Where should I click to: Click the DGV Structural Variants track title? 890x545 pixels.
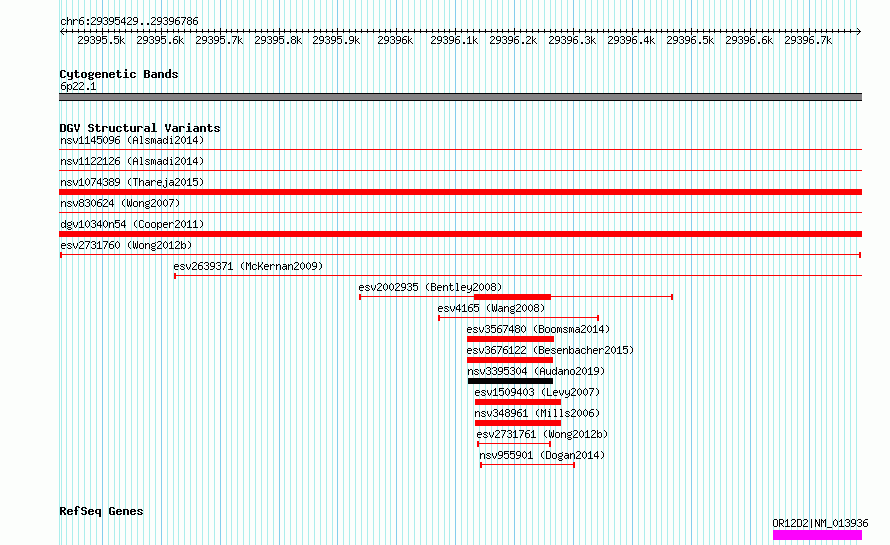coord(140,128)
